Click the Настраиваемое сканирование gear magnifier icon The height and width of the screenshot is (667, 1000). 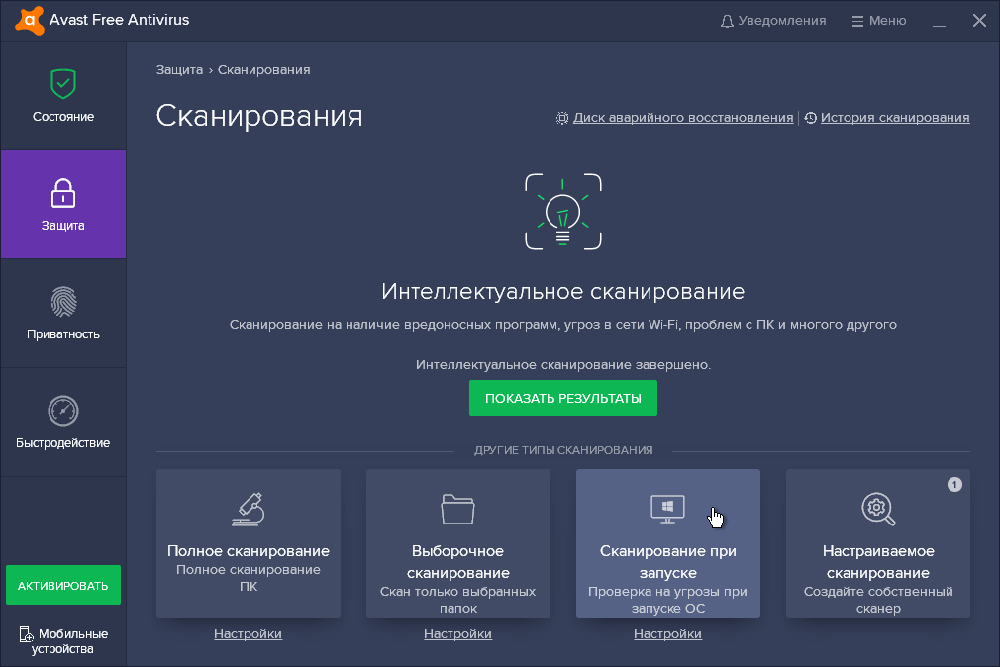[x=877, y=508]
